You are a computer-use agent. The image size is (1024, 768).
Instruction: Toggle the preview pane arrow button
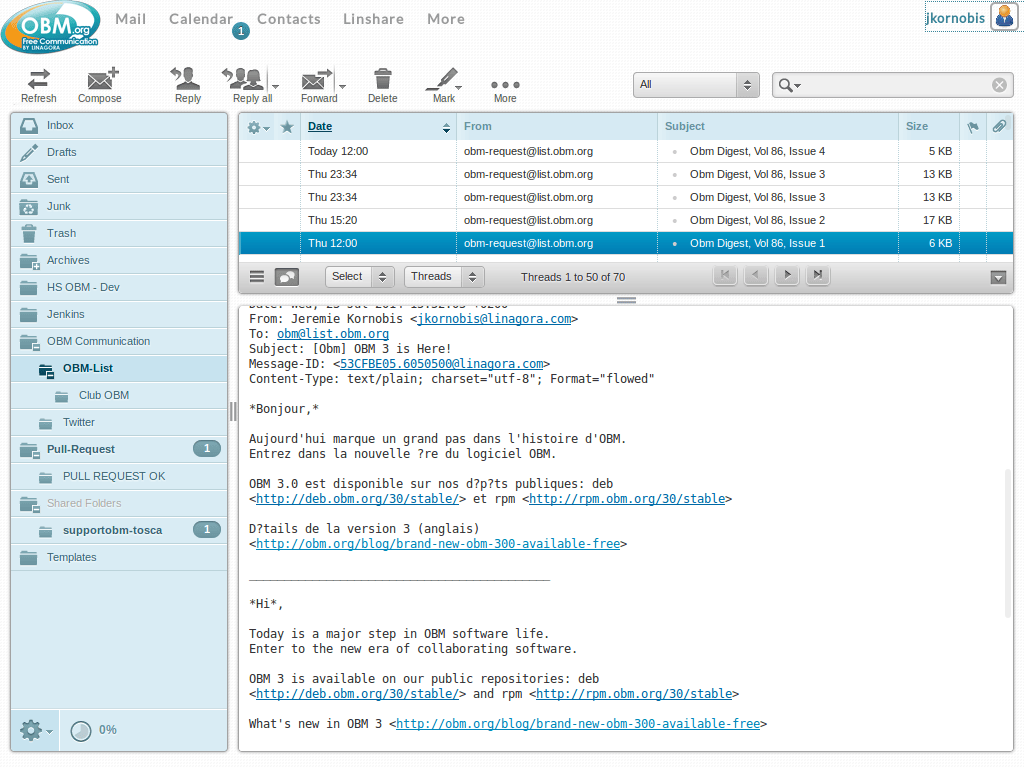(x=998, y=278)
